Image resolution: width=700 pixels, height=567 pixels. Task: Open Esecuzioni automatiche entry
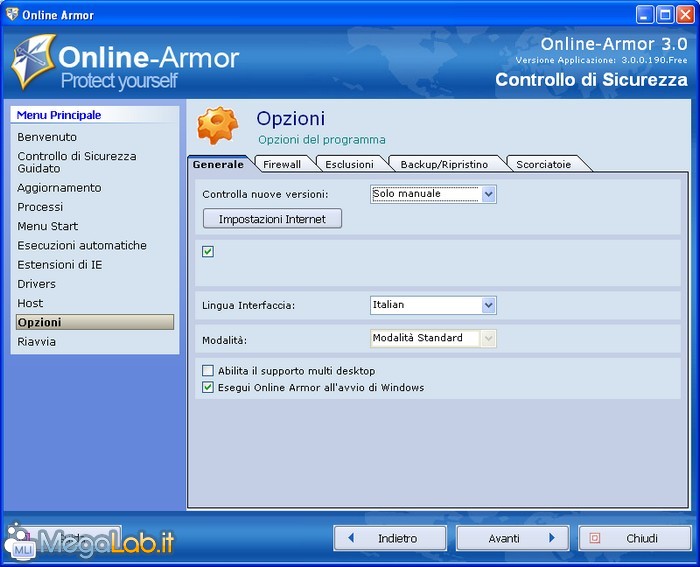[82, 245]
